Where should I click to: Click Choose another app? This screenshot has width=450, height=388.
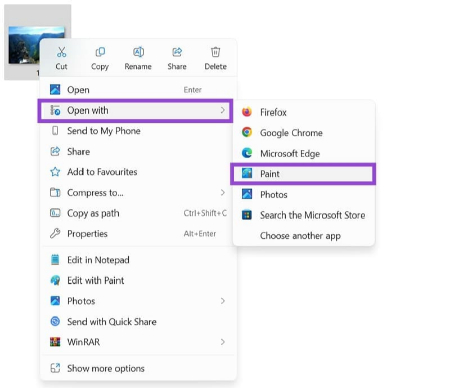tap(304, 236)
